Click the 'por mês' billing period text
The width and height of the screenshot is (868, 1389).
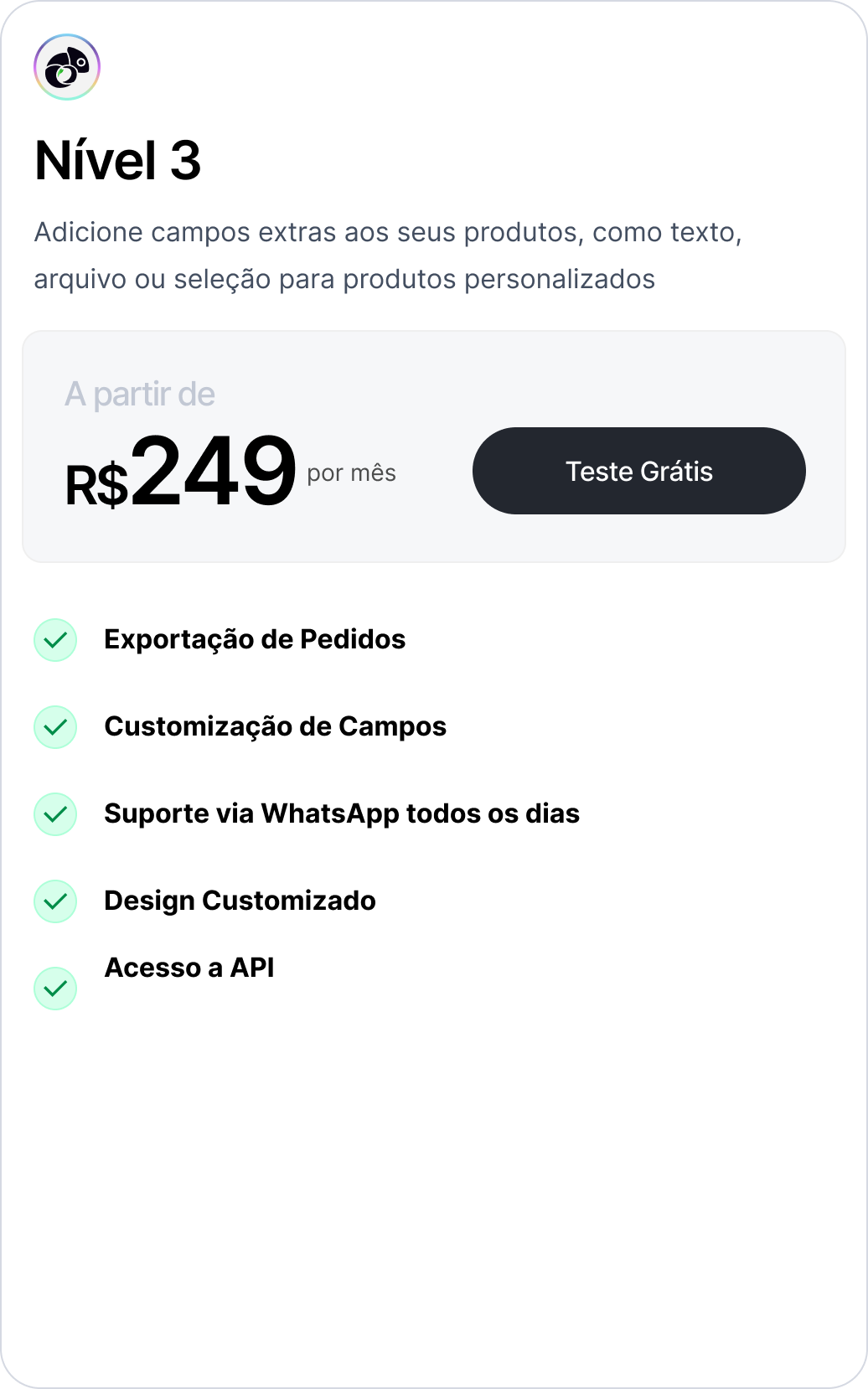pyautogui.click(x=351, y=473)
